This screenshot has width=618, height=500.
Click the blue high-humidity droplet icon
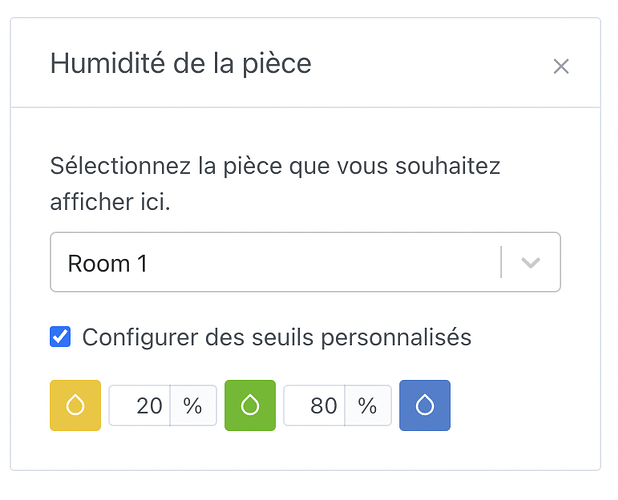click(425, 405)
